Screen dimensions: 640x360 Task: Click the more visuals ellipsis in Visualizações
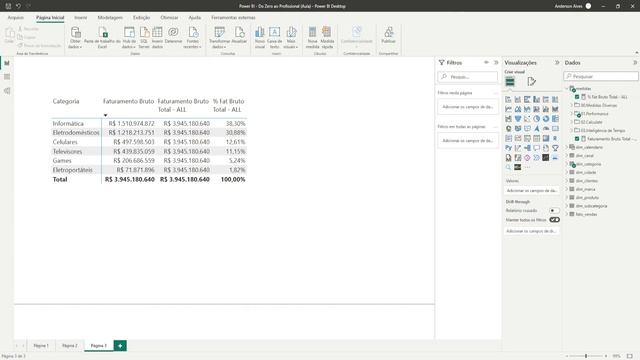point(527,167)
